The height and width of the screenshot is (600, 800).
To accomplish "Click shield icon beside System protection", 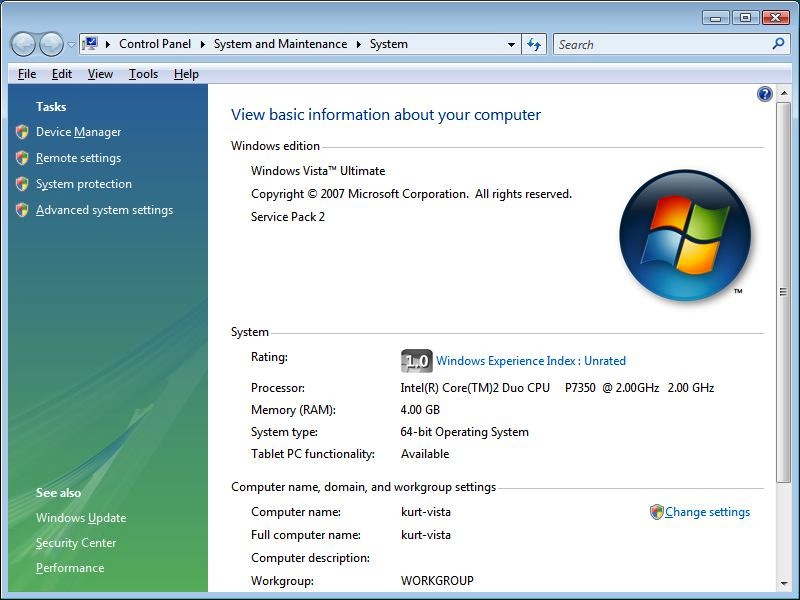I will pos(22,184).
